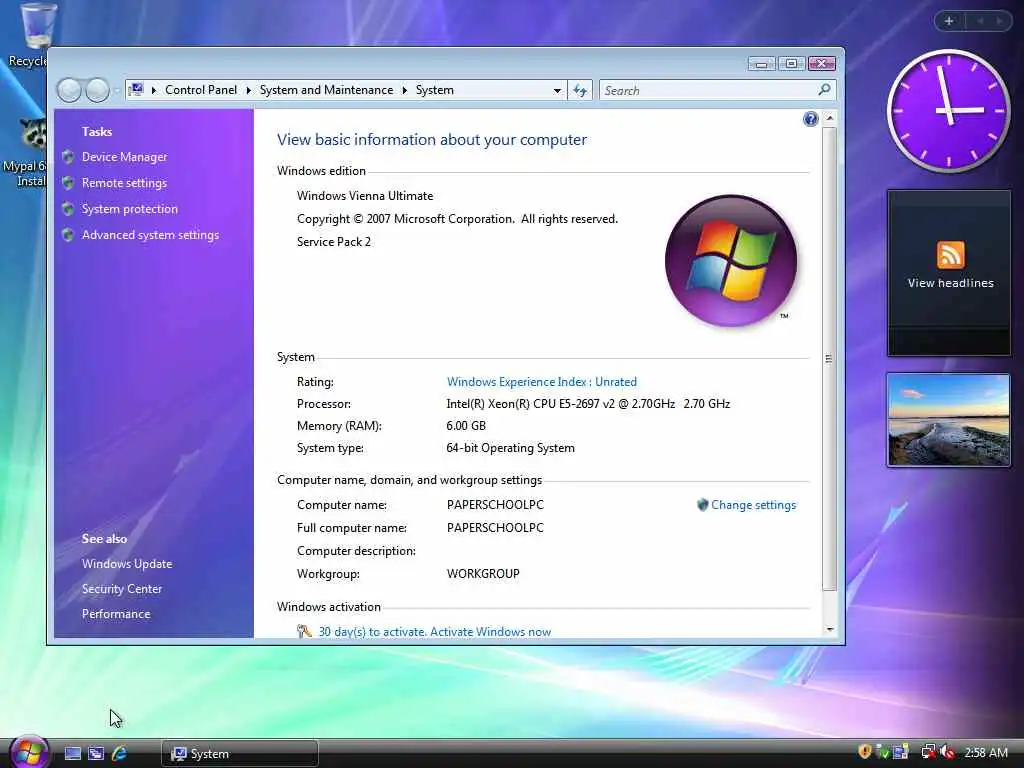This screenshot has width=1024, height=768.
Task: Select System taskbar button
Action: point(240,754)
